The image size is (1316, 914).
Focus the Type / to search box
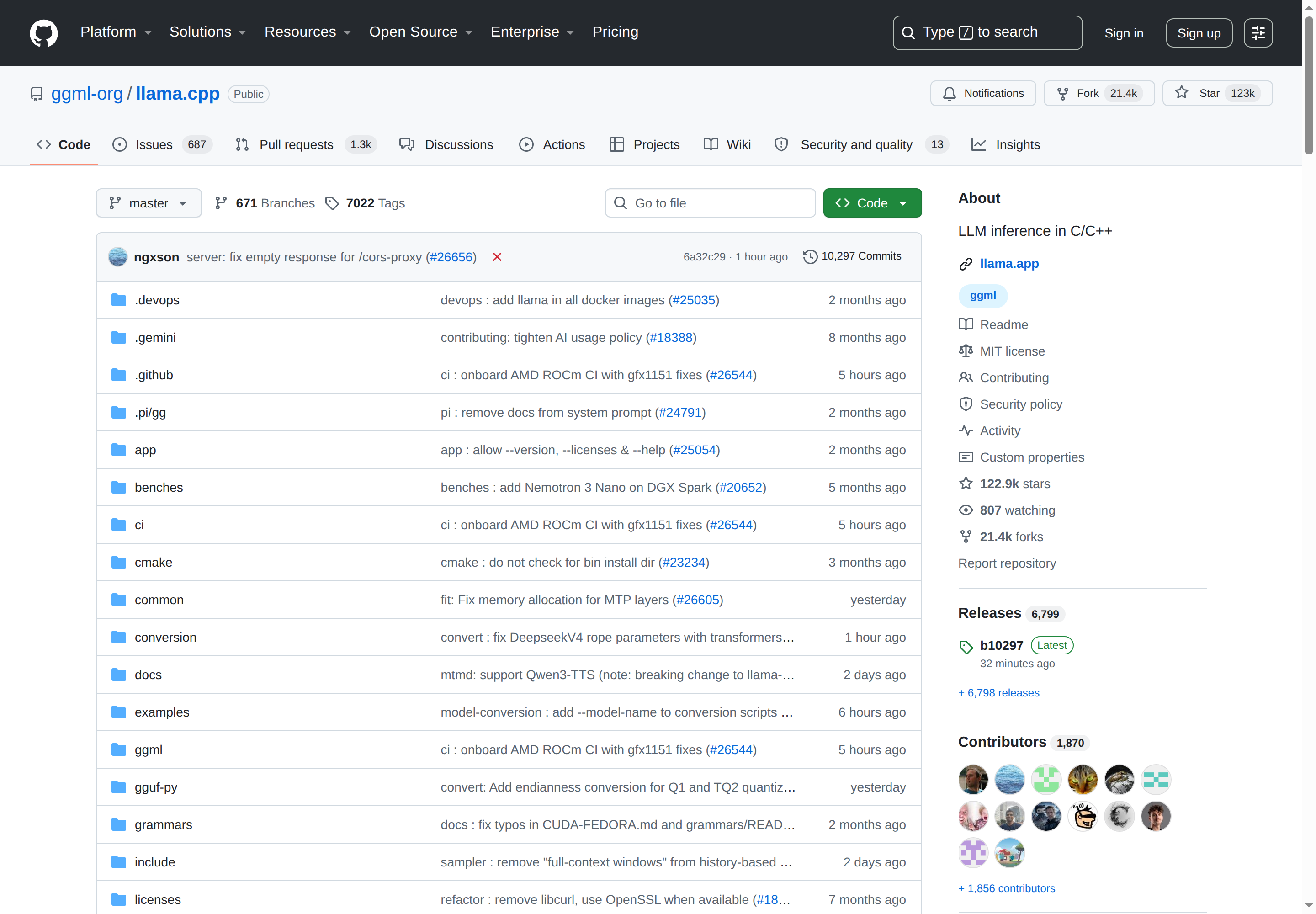(987, 32)
